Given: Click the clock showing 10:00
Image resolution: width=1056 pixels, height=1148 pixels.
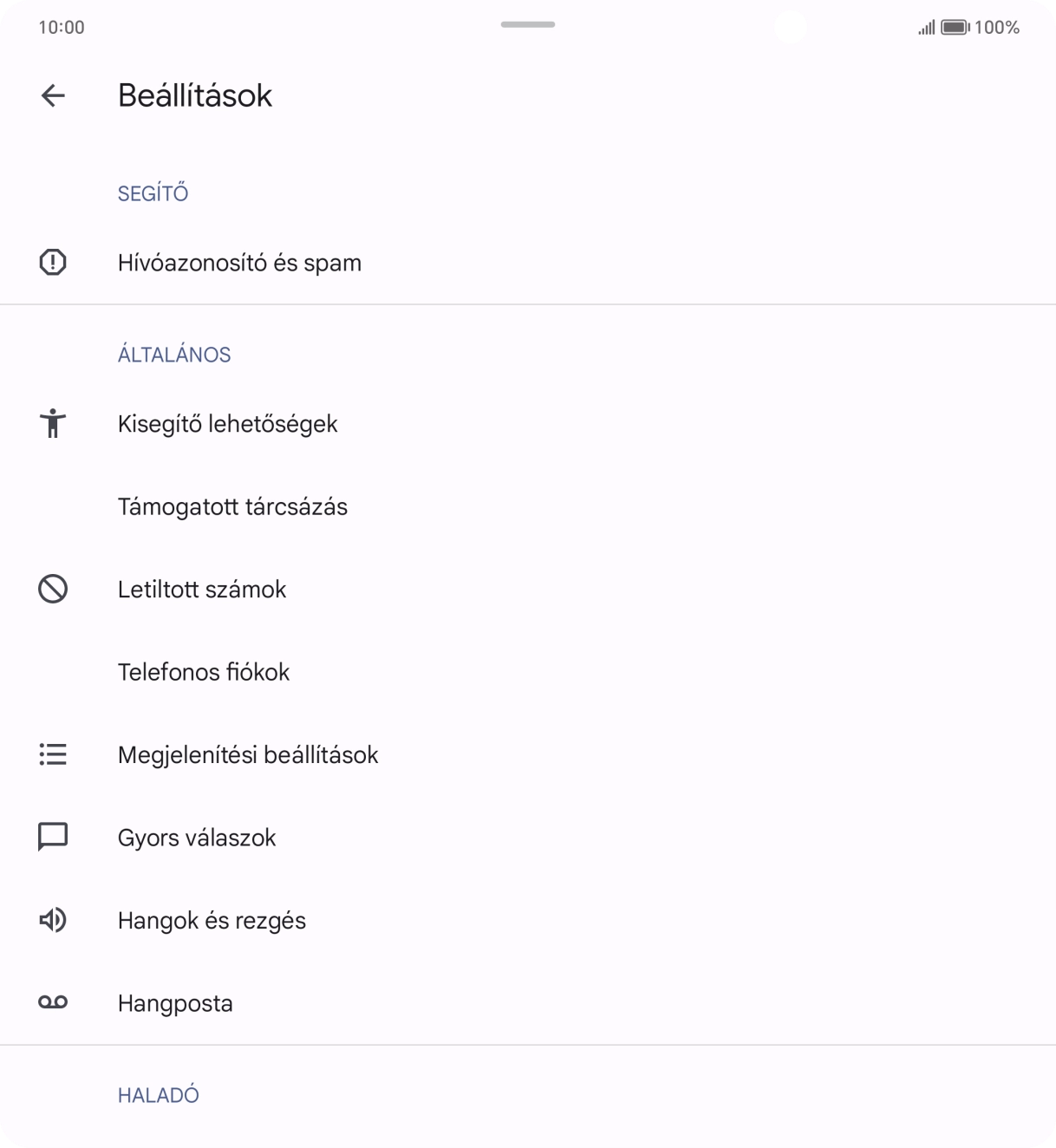Looking at the screenshot, I should point(59,27).
